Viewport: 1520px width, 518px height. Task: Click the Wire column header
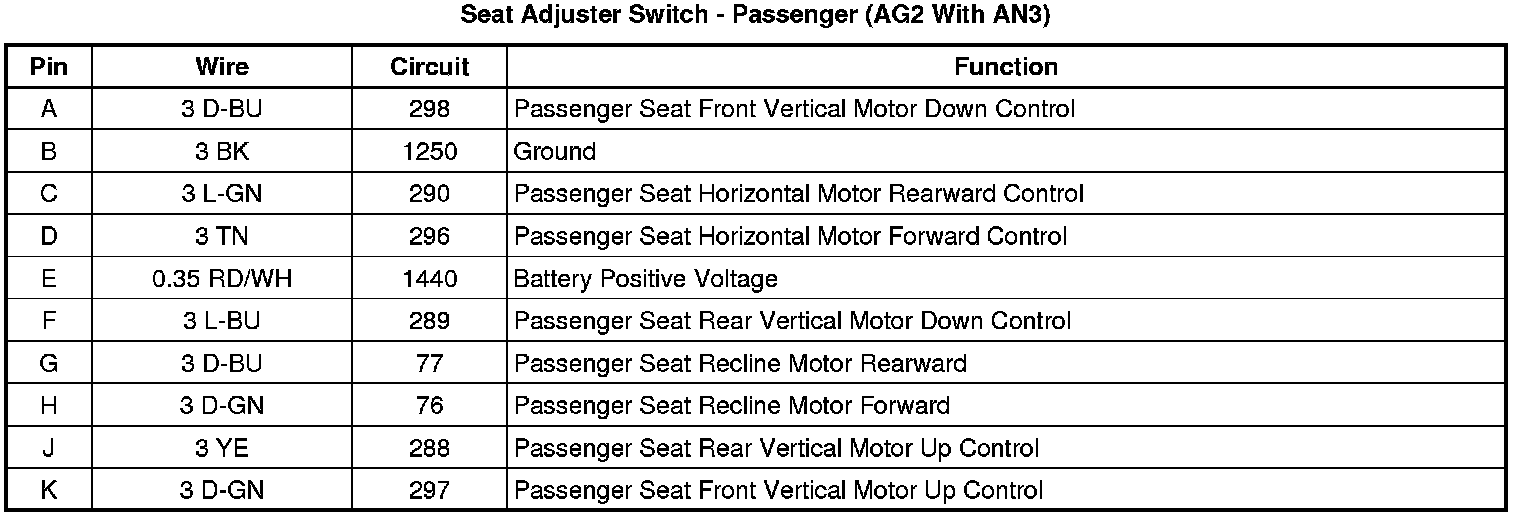coord(222,67)
